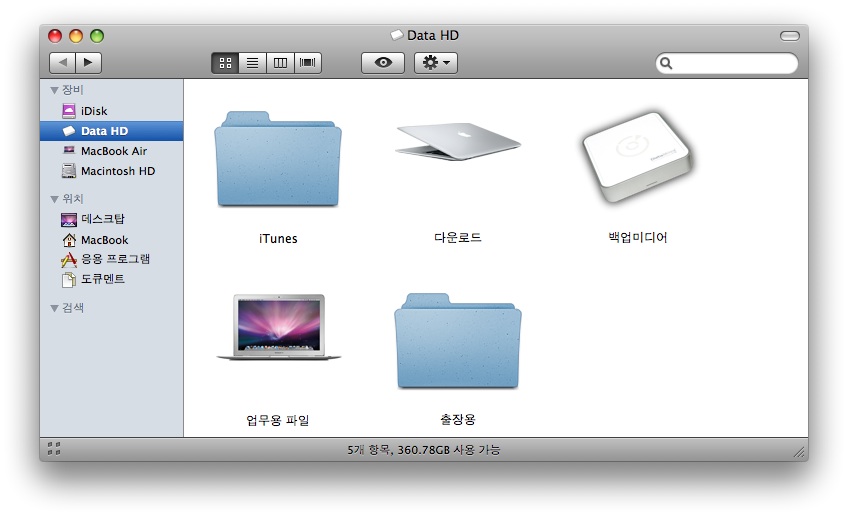This screenshot has height=516, width=848.
Task: Click the 업무용 파일 label text
Action: (x=278, y=420)
